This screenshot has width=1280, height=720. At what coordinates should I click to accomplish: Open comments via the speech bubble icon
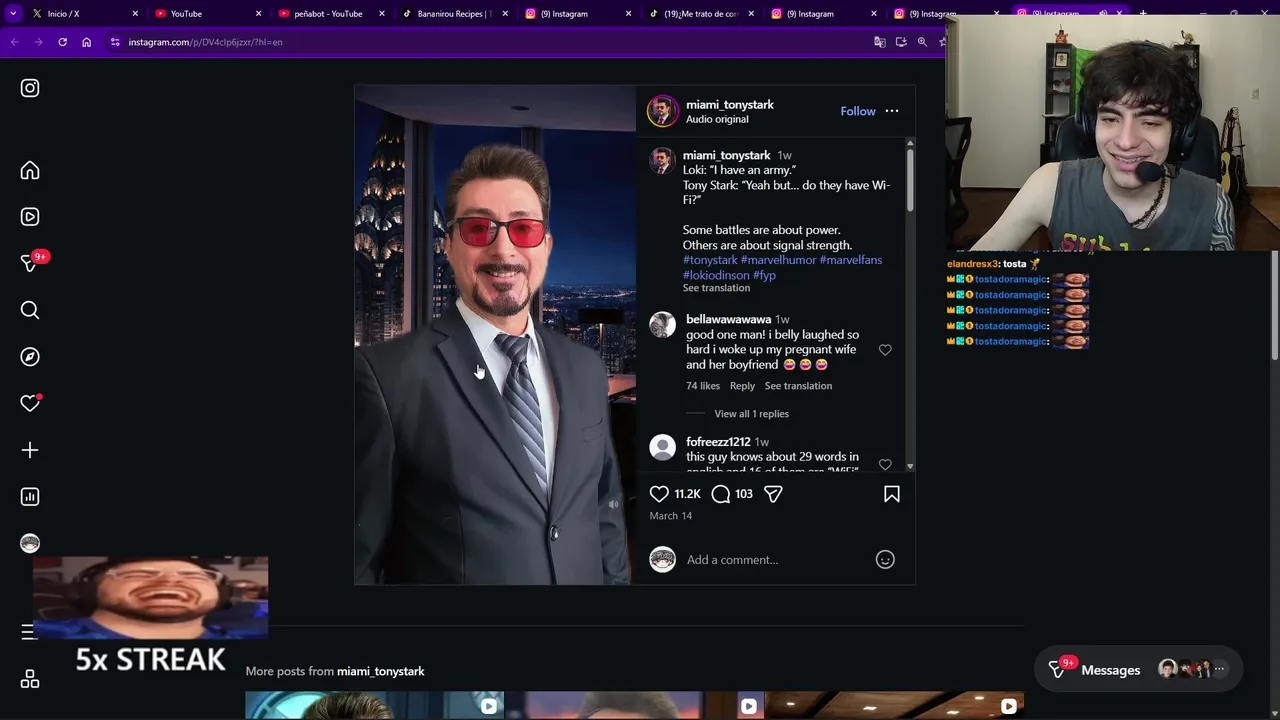coord(721,494)
